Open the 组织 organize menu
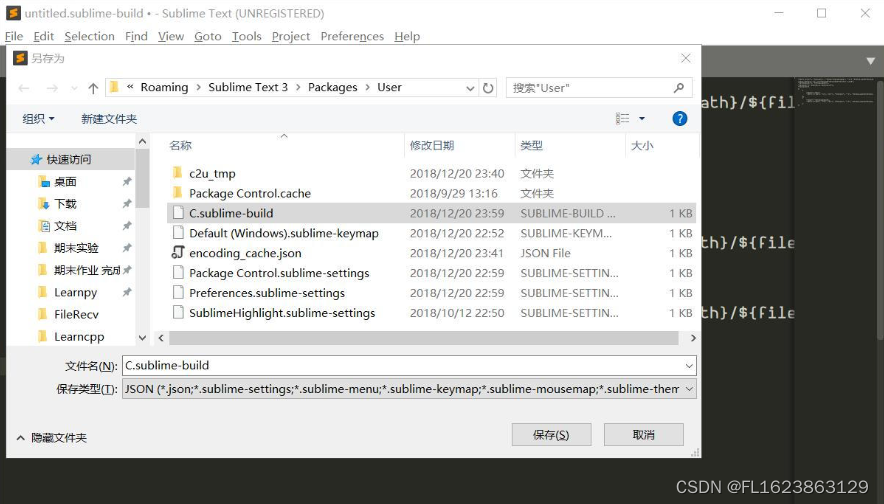The height and width of the screenshot is (504, 884). click(x=38, y=119)
